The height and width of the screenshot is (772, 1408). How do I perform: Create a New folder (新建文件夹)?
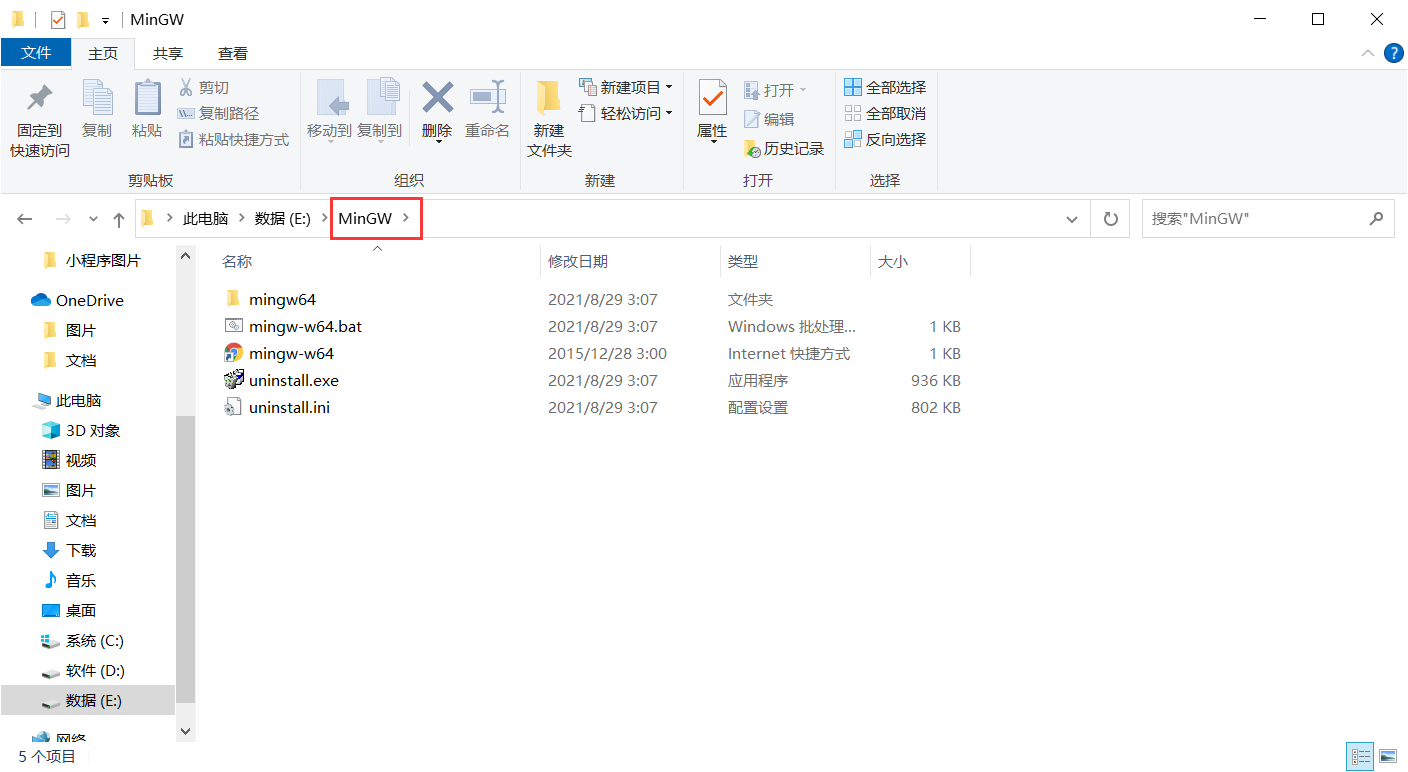549,120
